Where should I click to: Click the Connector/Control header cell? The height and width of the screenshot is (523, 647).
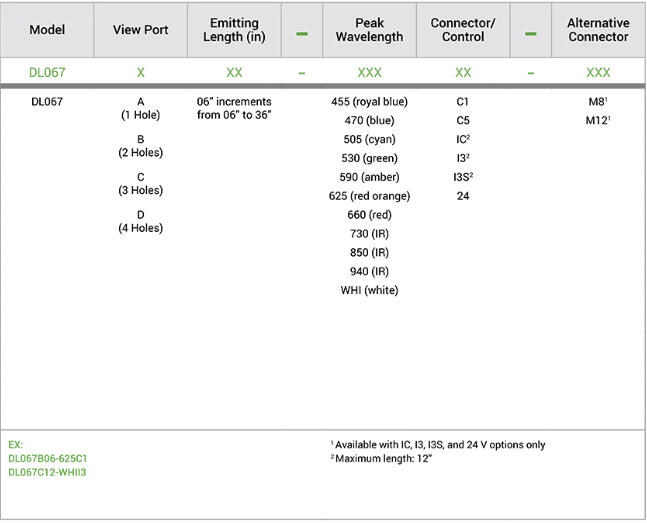tap(463, 30)
